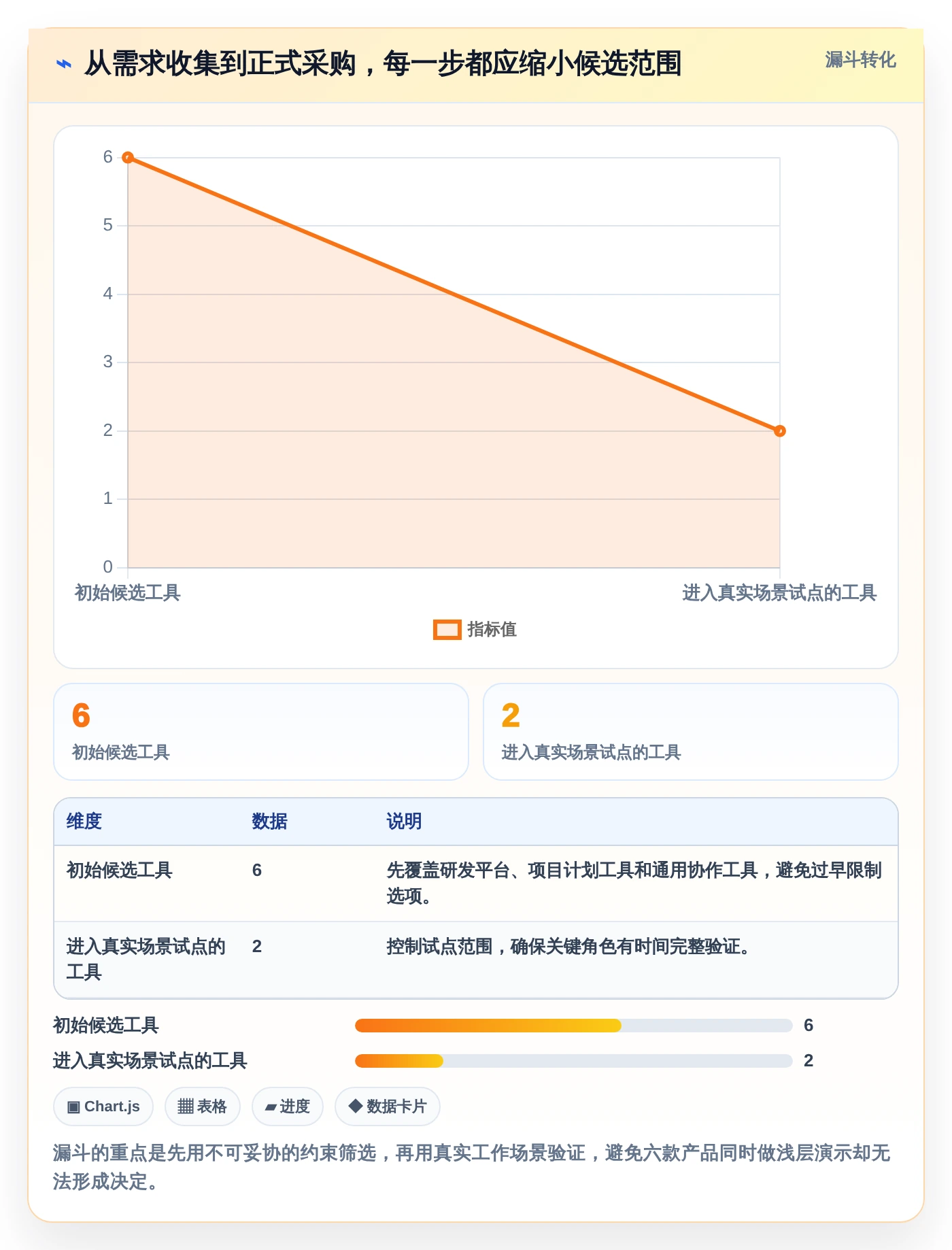This screenshot has width=952, height=1250.
Task: Click the 表格 chip
Action: tap(203, 1107)
